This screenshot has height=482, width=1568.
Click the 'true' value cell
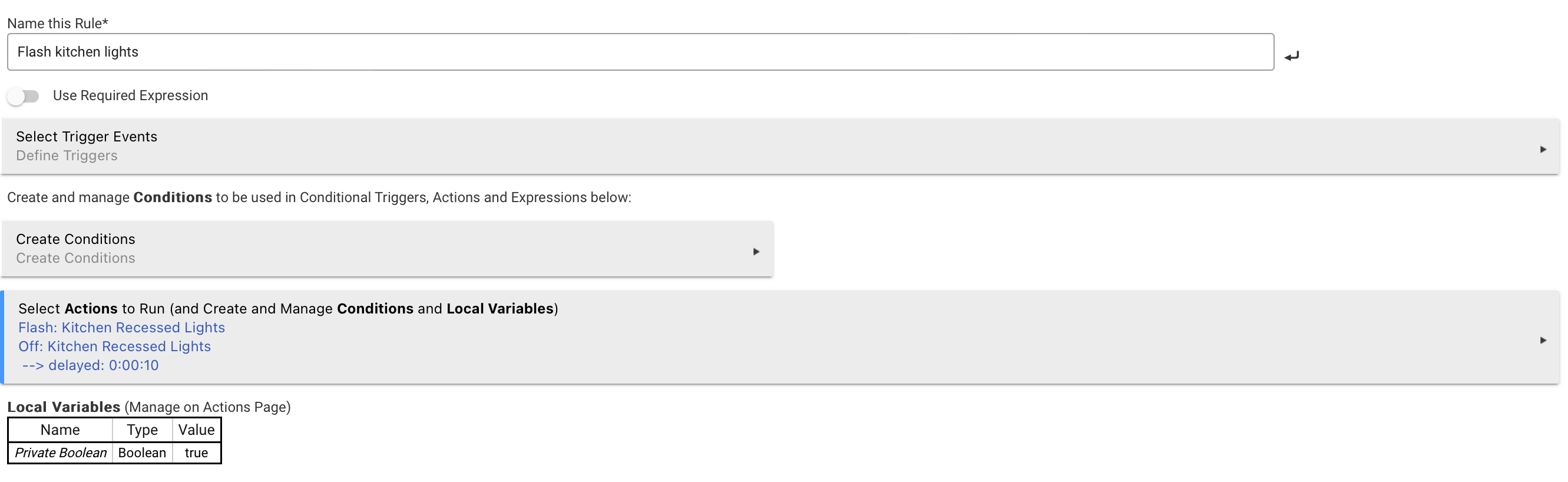click(196, 453)
